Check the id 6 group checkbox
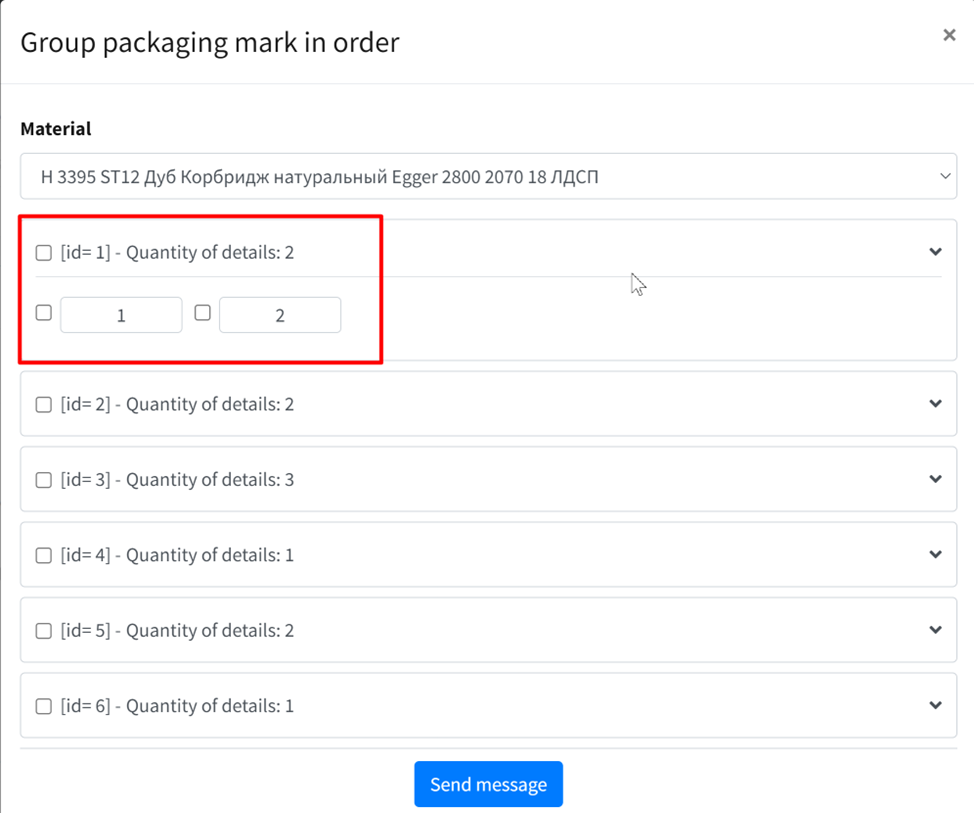 coord(44,706)
